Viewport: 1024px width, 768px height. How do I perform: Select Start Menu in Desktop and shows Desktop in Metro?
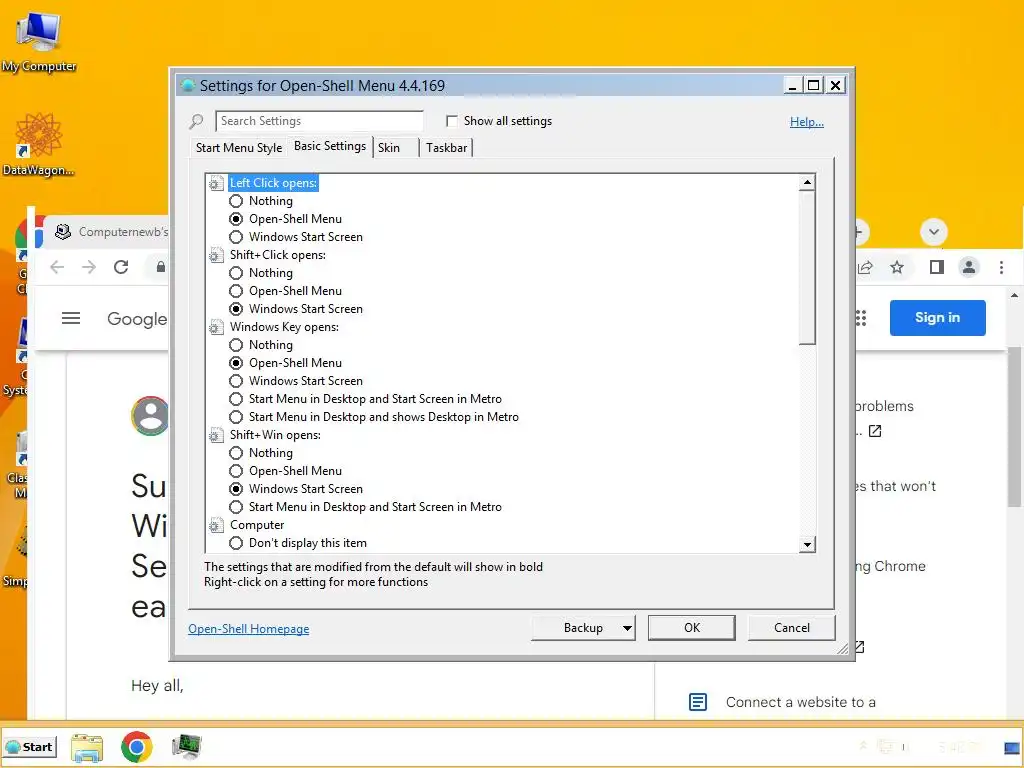pos(236,417)
